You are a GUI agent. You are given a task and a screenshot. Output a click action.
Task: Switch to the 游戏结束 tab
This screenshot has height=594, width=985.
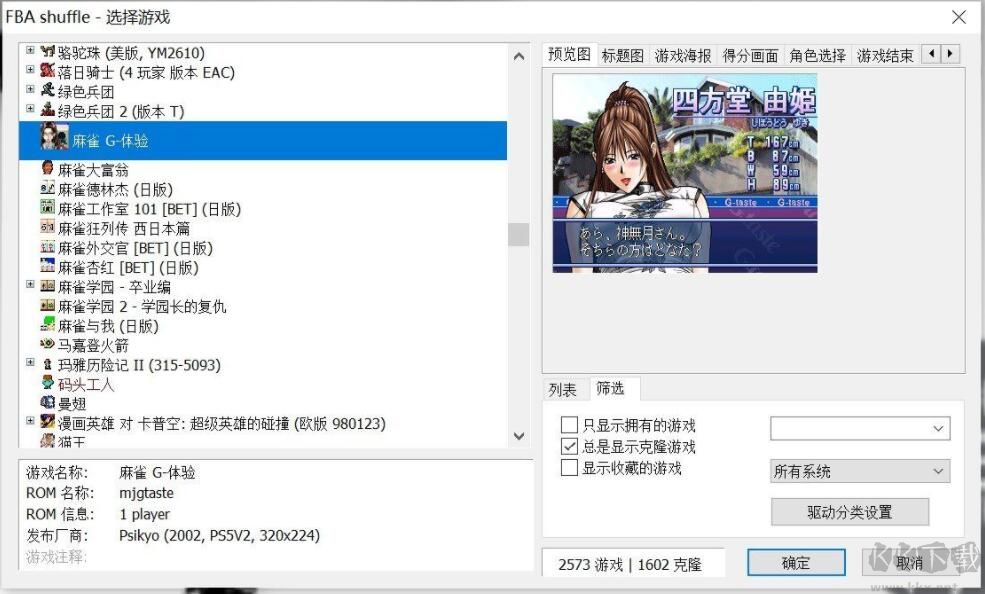[x=885, y=56]
